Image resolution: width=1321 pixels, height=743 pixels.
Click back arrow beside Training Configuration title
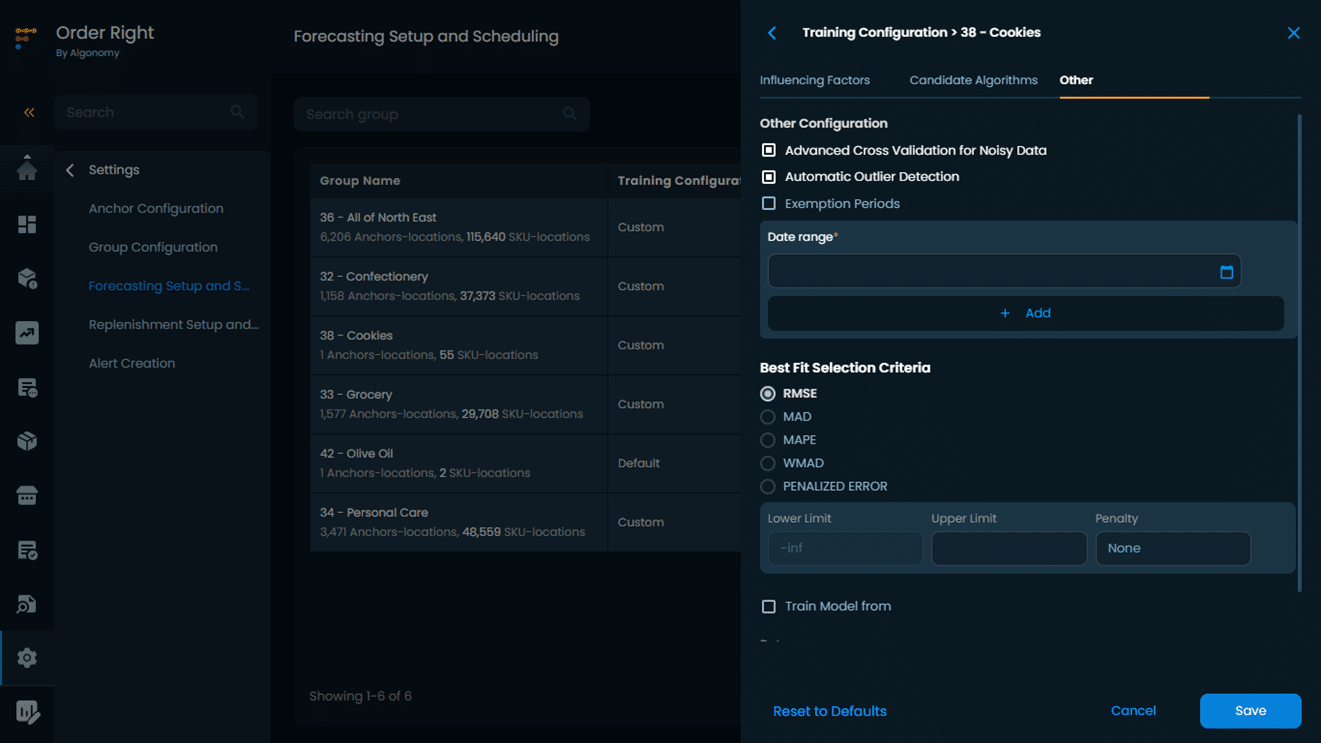click(x=772, y=33)
